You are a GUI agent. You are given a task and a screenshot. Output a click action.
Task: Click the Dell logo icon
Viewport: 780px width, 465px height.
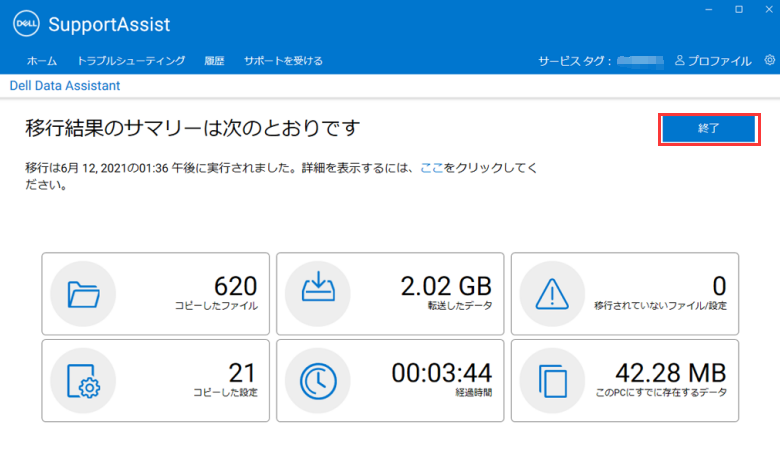pyautogui.click(x=26, y=23)
